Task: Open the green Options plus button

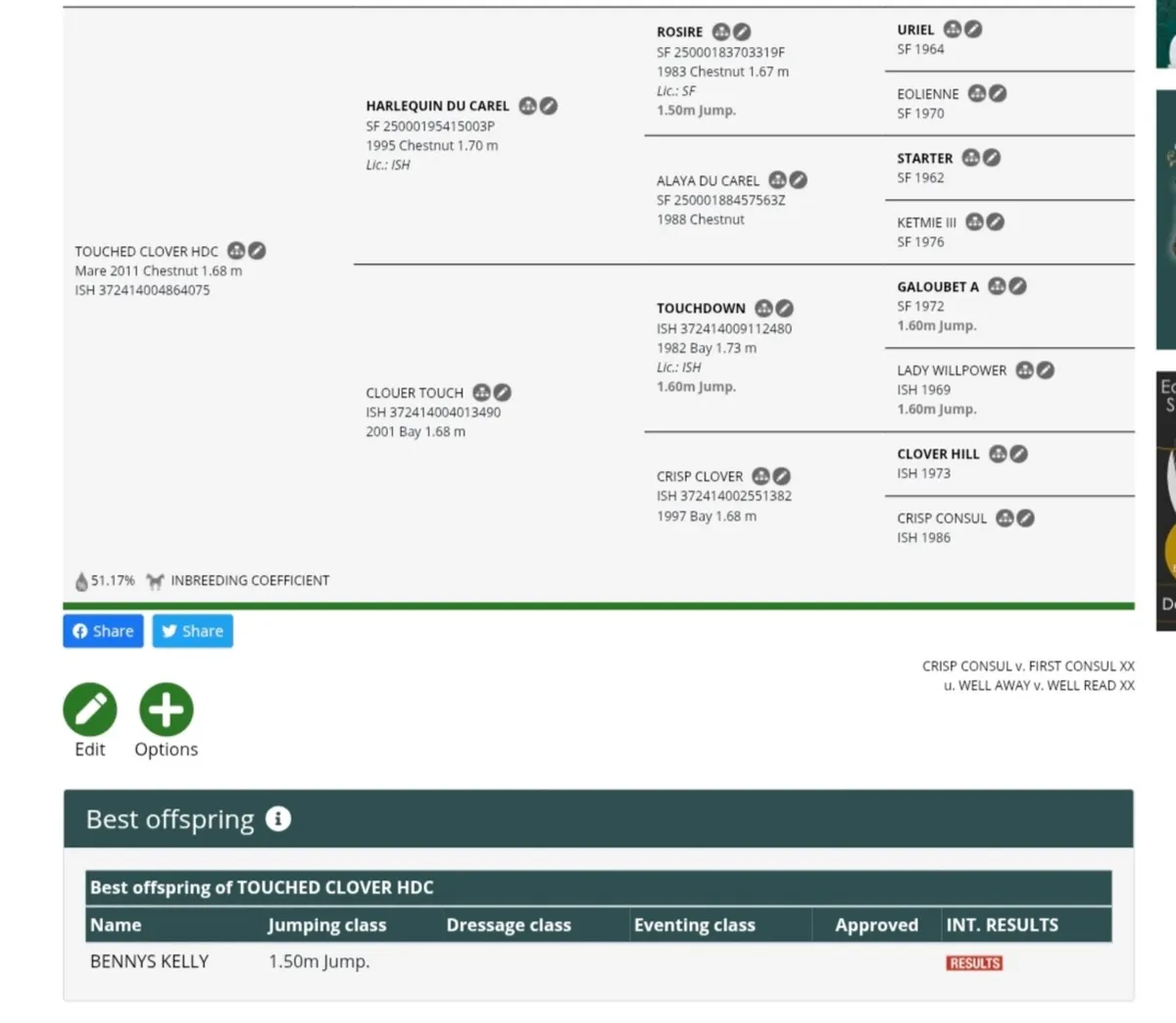Action: 166,709
